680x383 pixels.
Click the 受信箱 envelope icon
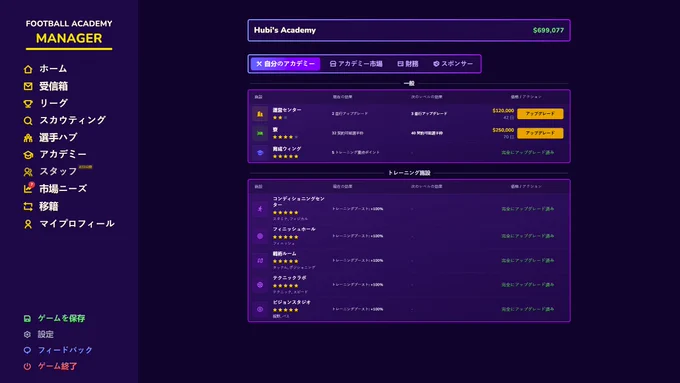tap(28, 86)
